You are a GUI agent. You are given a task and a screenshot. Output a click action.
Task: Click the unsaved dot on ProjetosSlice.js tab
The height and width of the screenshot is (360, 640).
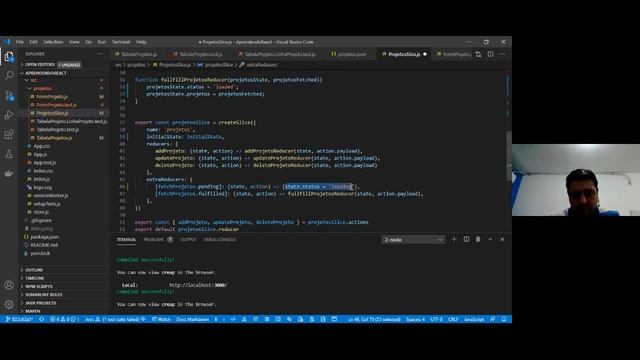425,54
